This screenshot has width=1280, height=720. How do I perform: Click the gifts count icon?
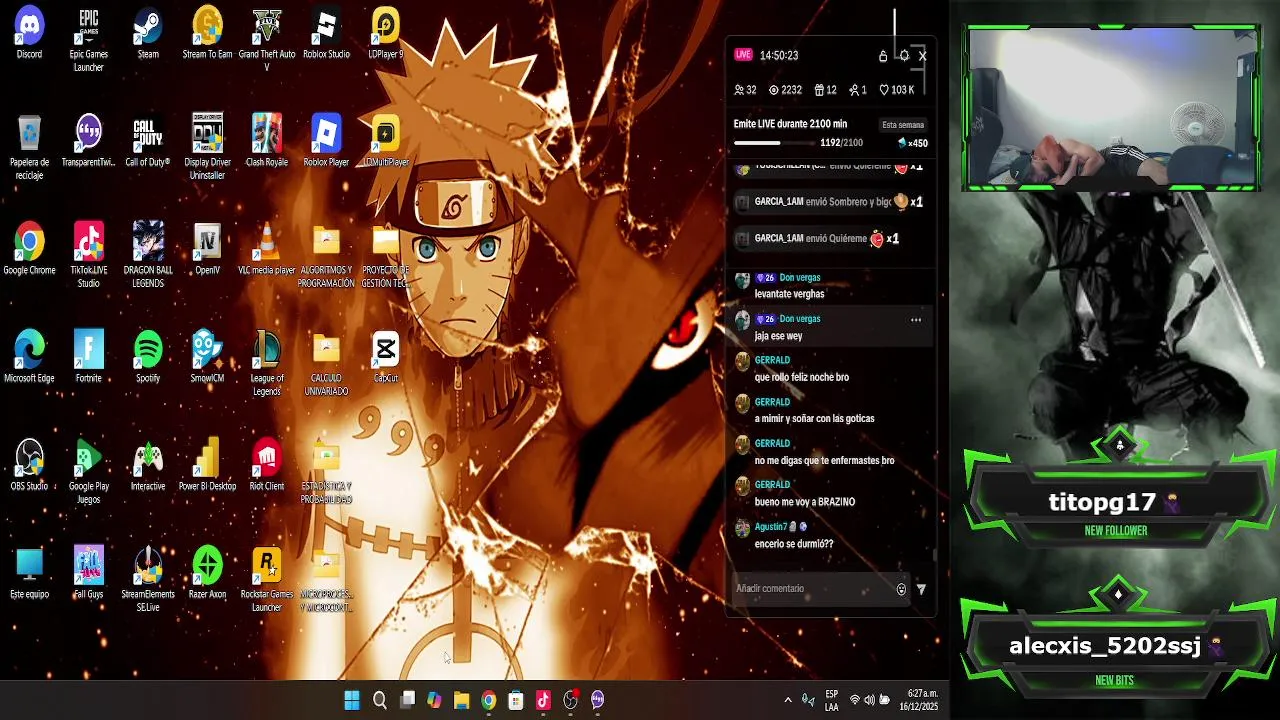coord(819,90)
